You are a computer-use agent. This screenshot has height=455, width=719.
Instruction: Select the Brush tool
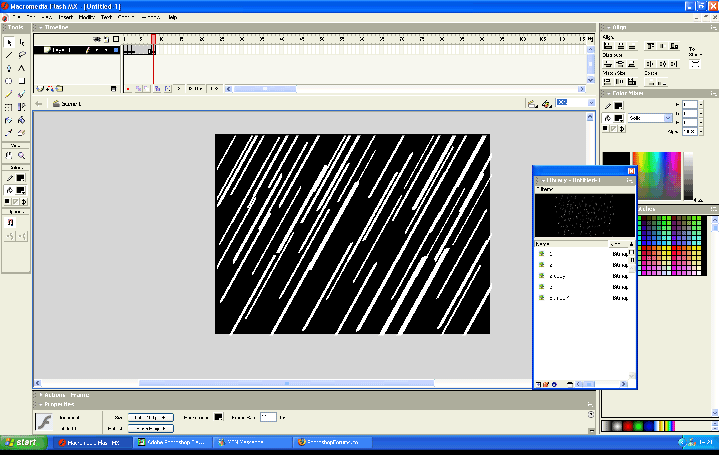pos(22,94)
